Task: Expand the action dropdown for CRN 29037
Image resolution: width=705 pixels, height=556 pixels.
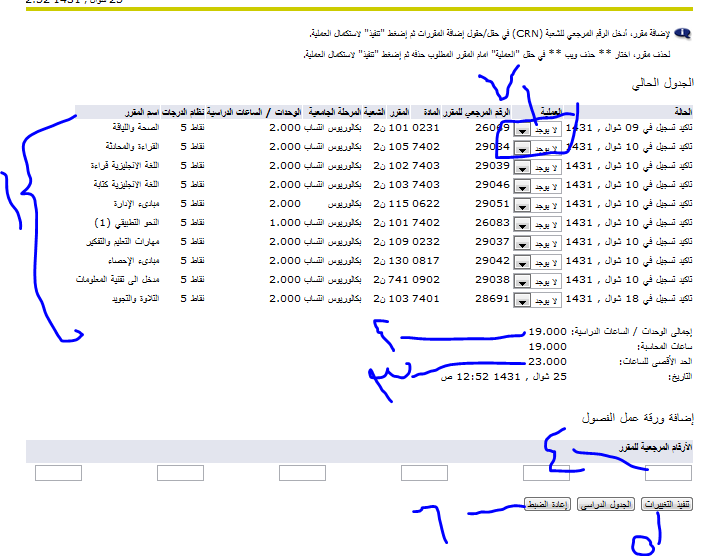Action: pyautogui.click(x=537, y=244)
